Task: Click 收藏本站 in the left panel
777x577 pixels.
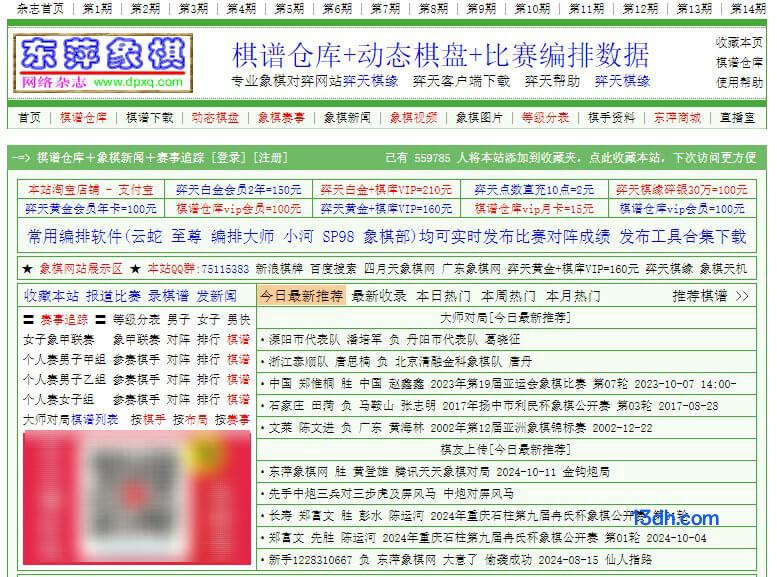Action: tap(51, 296)
